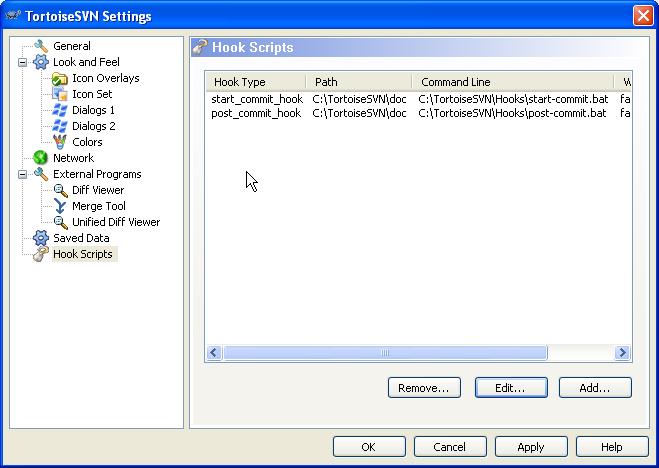Click the TortoiseSVN turtle title bar icon
The image size is (659, 468).
click(x=13, y=16)
